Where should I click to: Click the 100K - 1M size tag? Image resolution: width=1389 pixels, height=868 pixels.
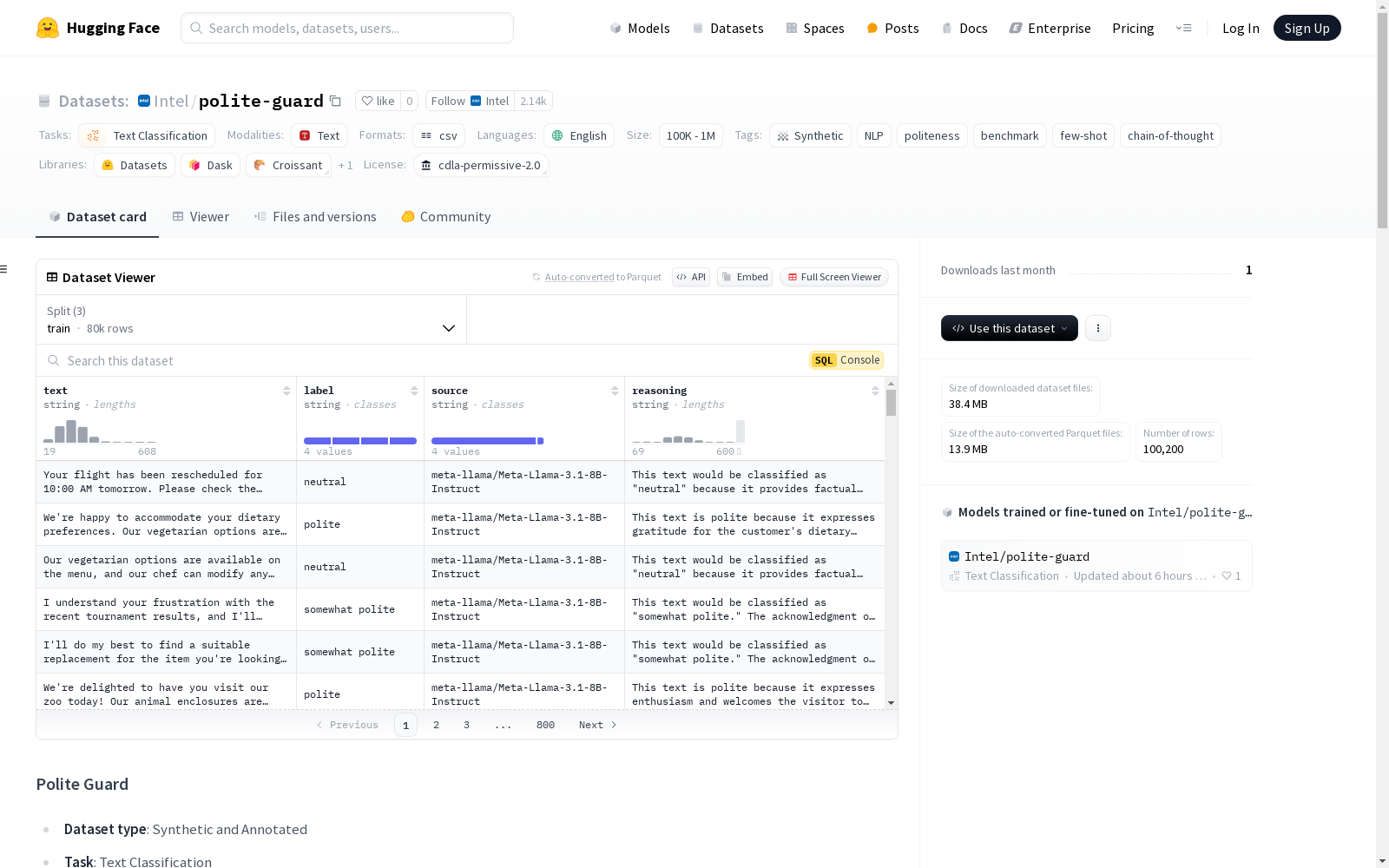[691, 135]
